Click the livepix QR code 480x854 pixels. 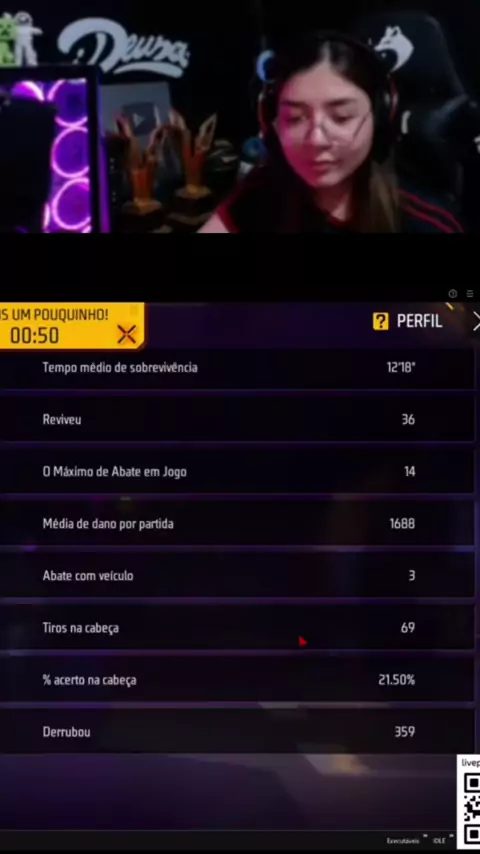pos(469,804)
